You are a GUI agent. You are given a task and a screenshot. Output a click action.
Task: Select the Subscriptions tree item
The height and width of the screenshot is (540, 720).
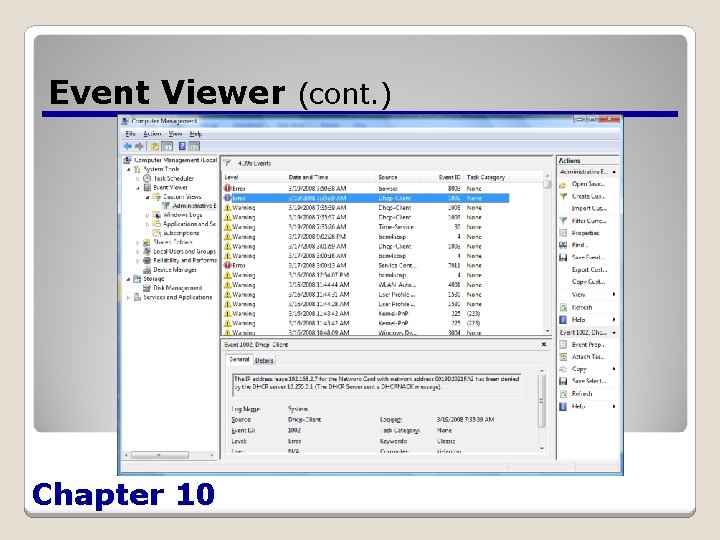click(x=181, y=233)
